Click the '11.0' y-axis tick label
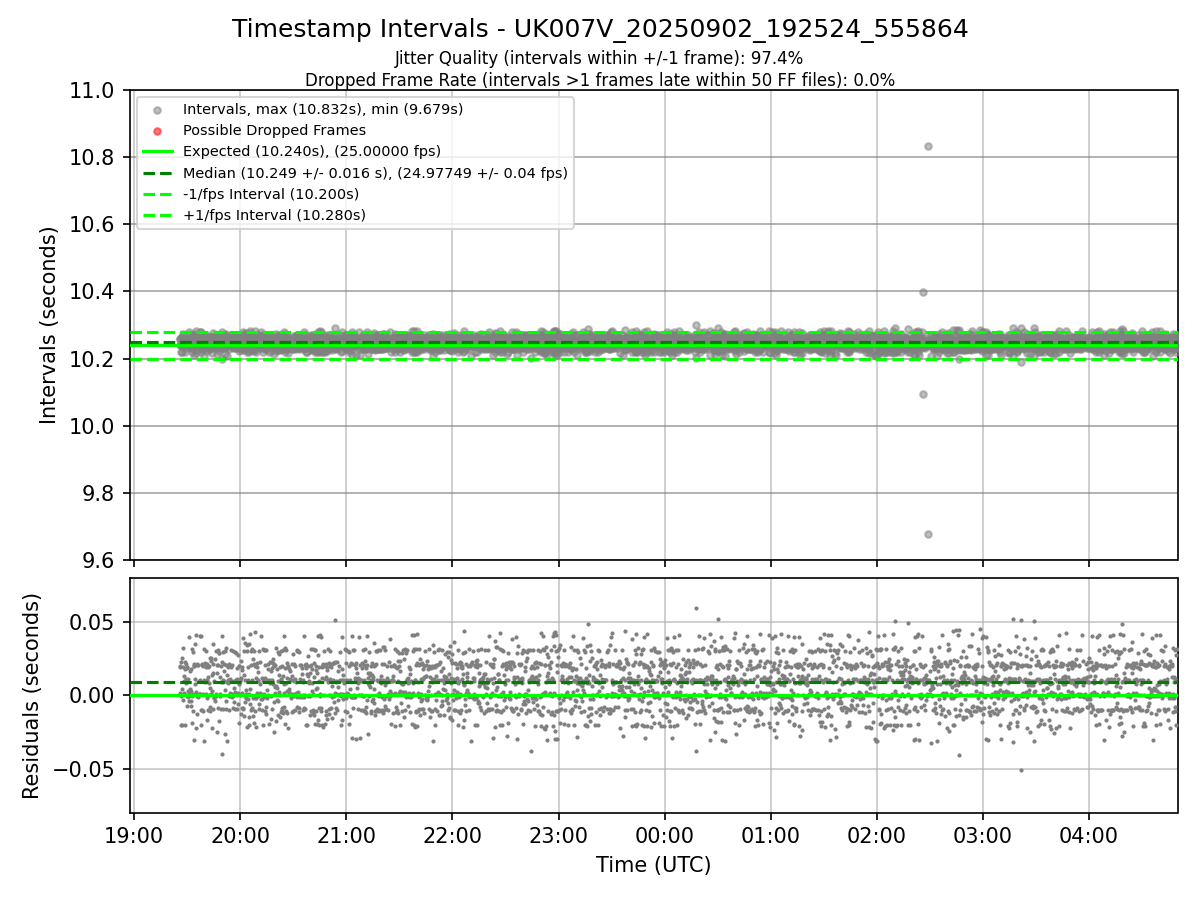Screen dimensions: 1200x900 (x=92, y=90)
